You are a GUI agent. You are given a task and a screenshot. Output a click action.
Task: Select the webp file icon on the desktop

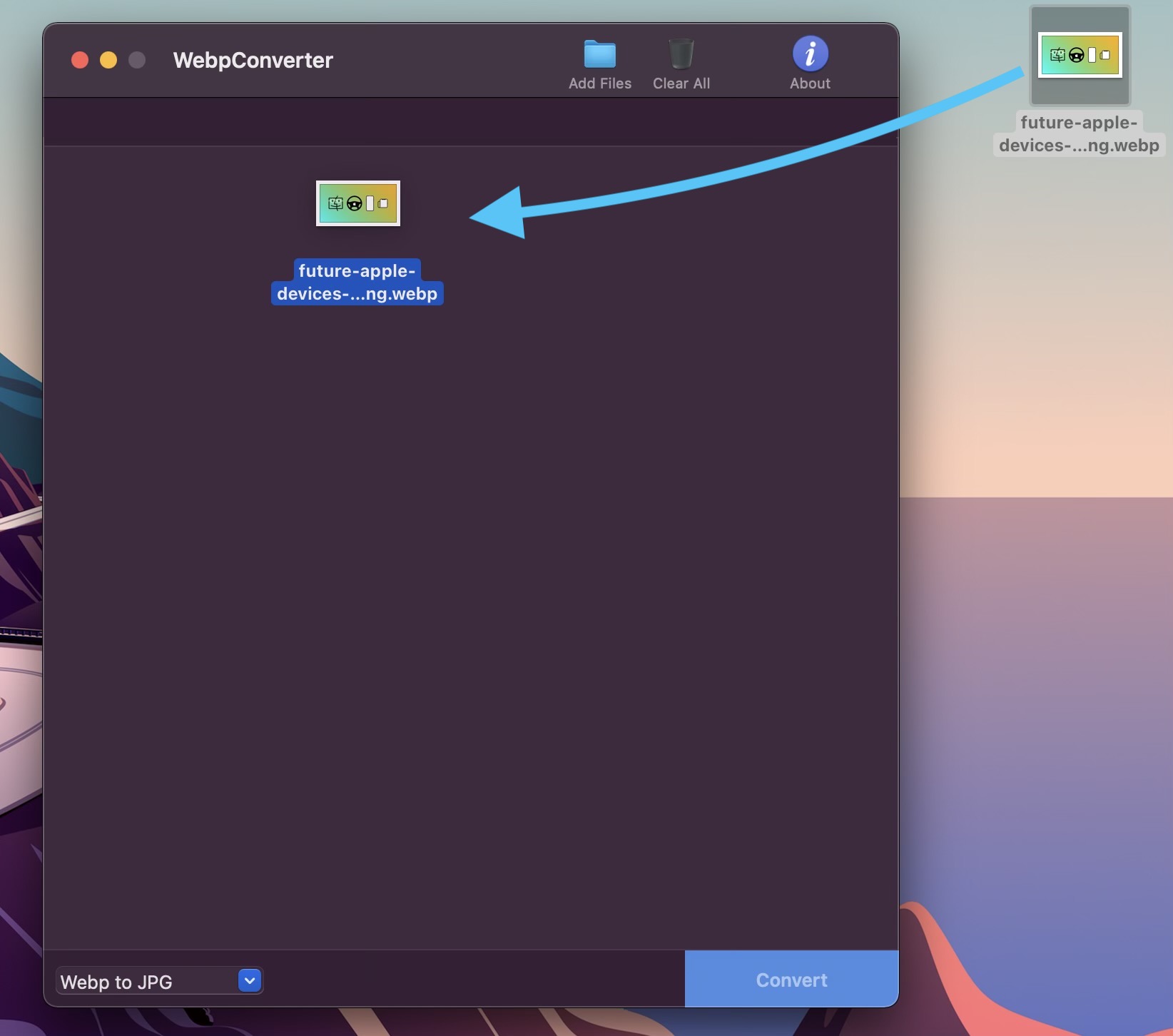1080,54
